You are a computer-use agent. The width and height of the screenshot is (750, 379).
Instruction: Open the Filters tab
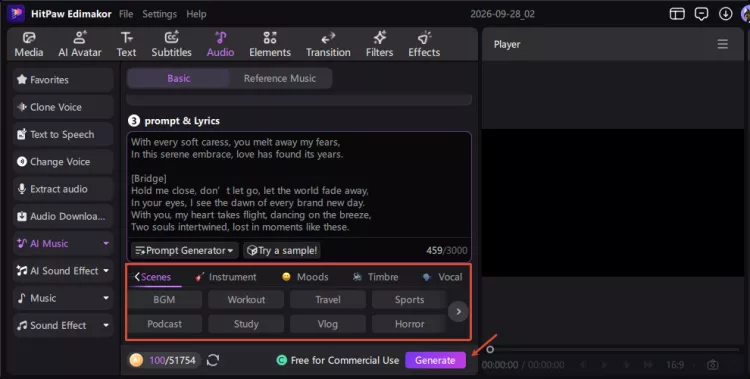pos(379,45)
